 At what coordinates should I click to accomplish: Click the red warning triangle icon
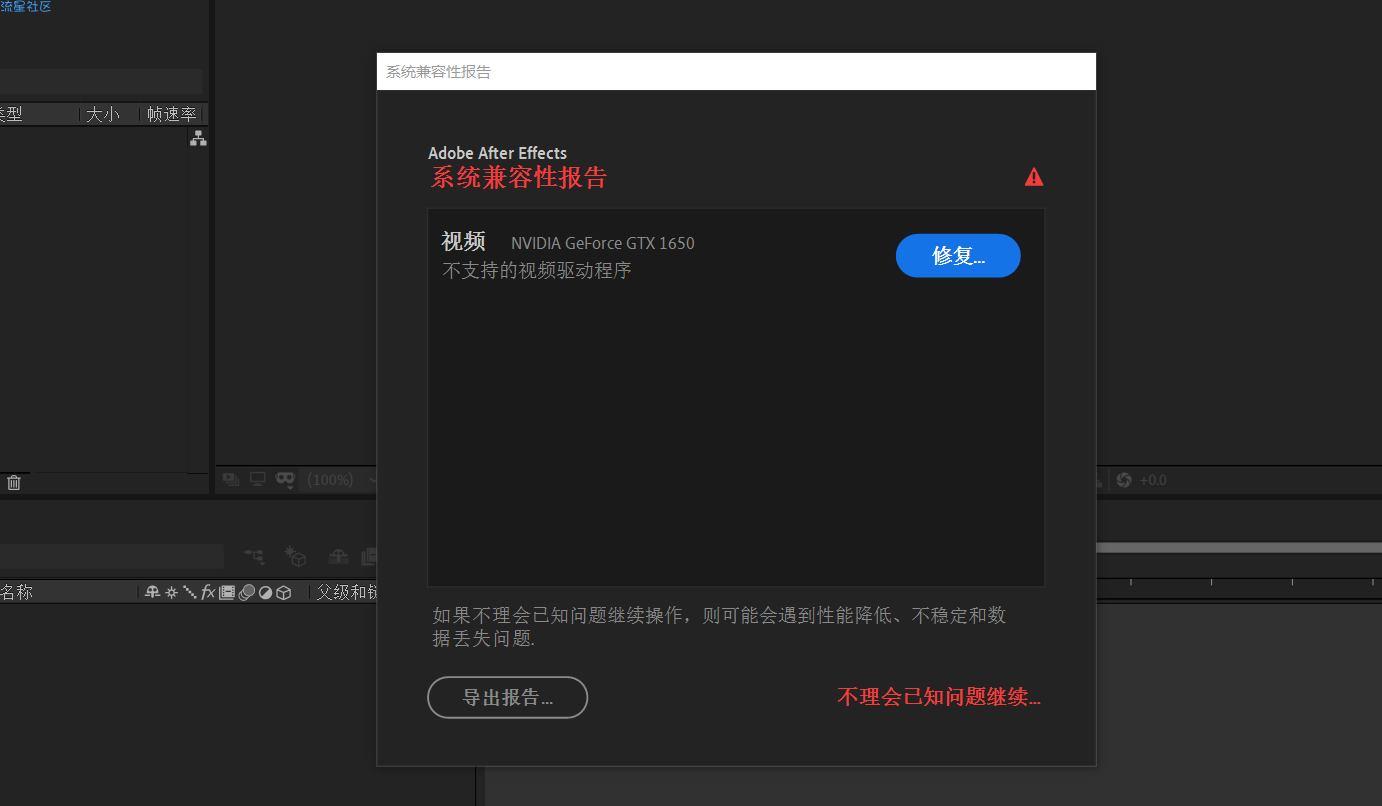[x=1034, y=177]
